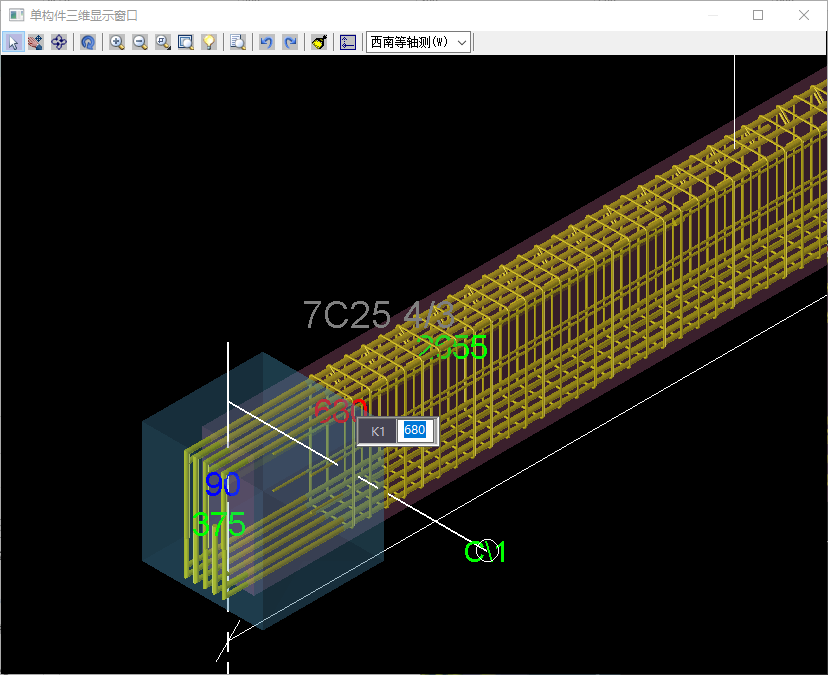The height and width of the screenshot is (675, 828).
Task: Click the zoom window magnifier icon
Action: (163, 42)
